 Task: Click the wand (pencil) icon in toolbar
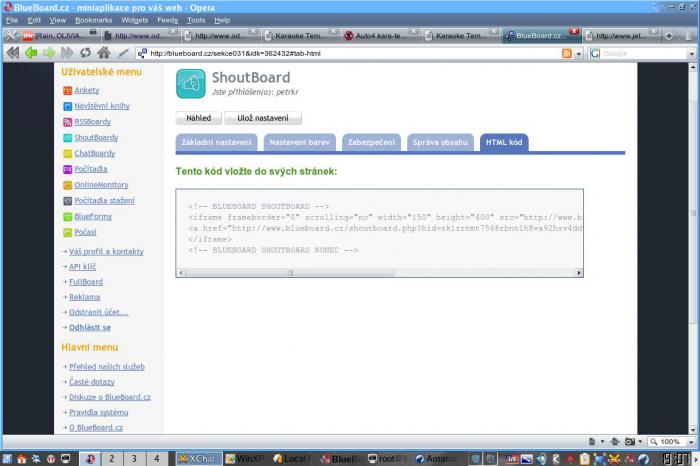pos(123,53)
